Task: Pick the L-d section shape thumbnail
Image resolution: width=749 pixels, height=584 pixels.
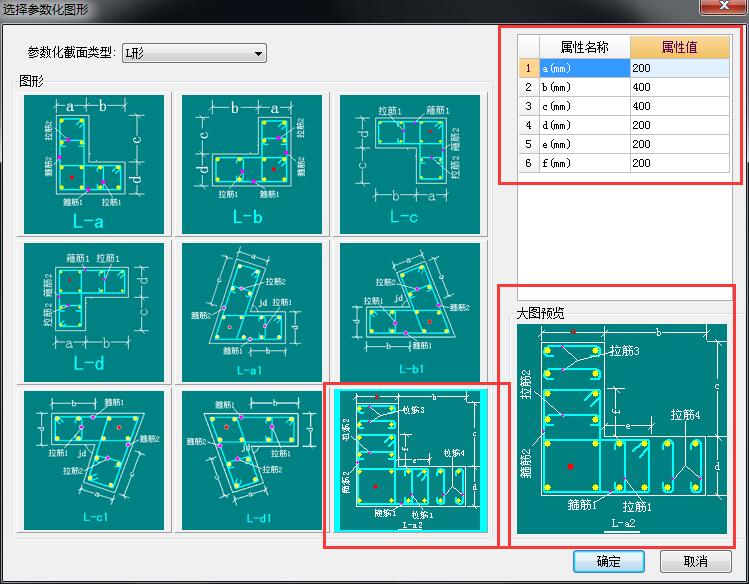Action: 94,312
